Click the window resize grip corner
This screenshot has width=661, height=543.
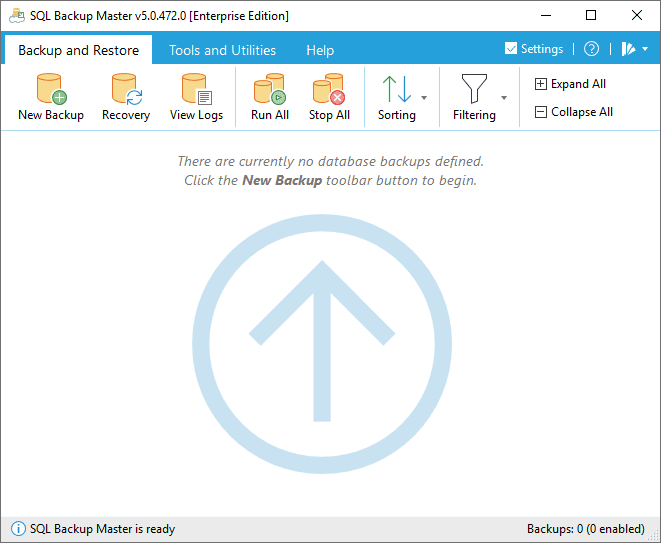click(655, 537)
